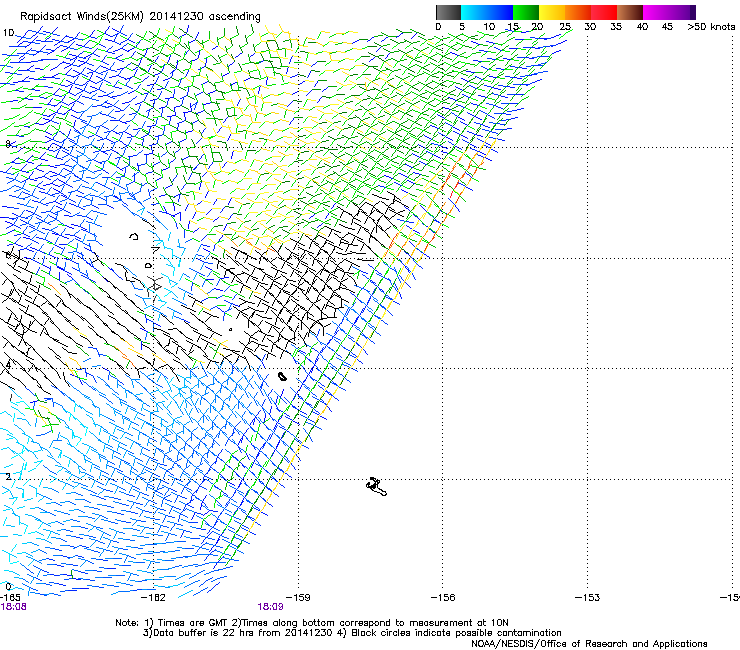Click the yellow 20-25 knots legend color
This screenshot has height=650, width=740.
point(552,12)
